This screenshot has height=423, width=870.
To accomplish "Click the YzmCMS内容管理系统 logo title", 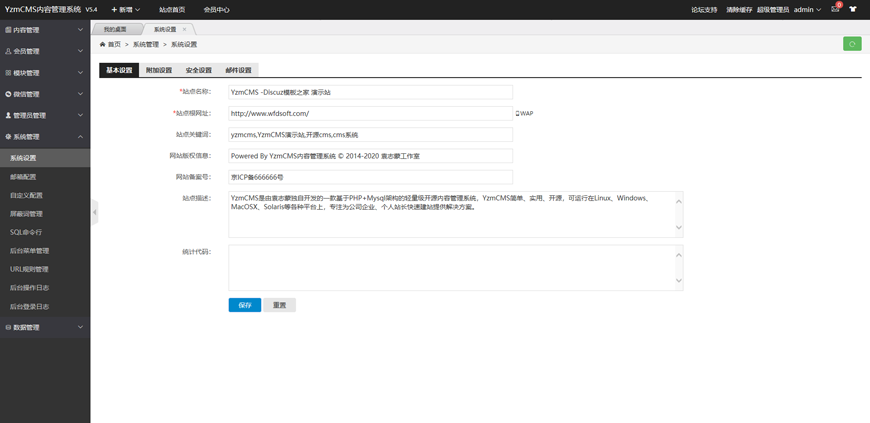I will (43, 9).
